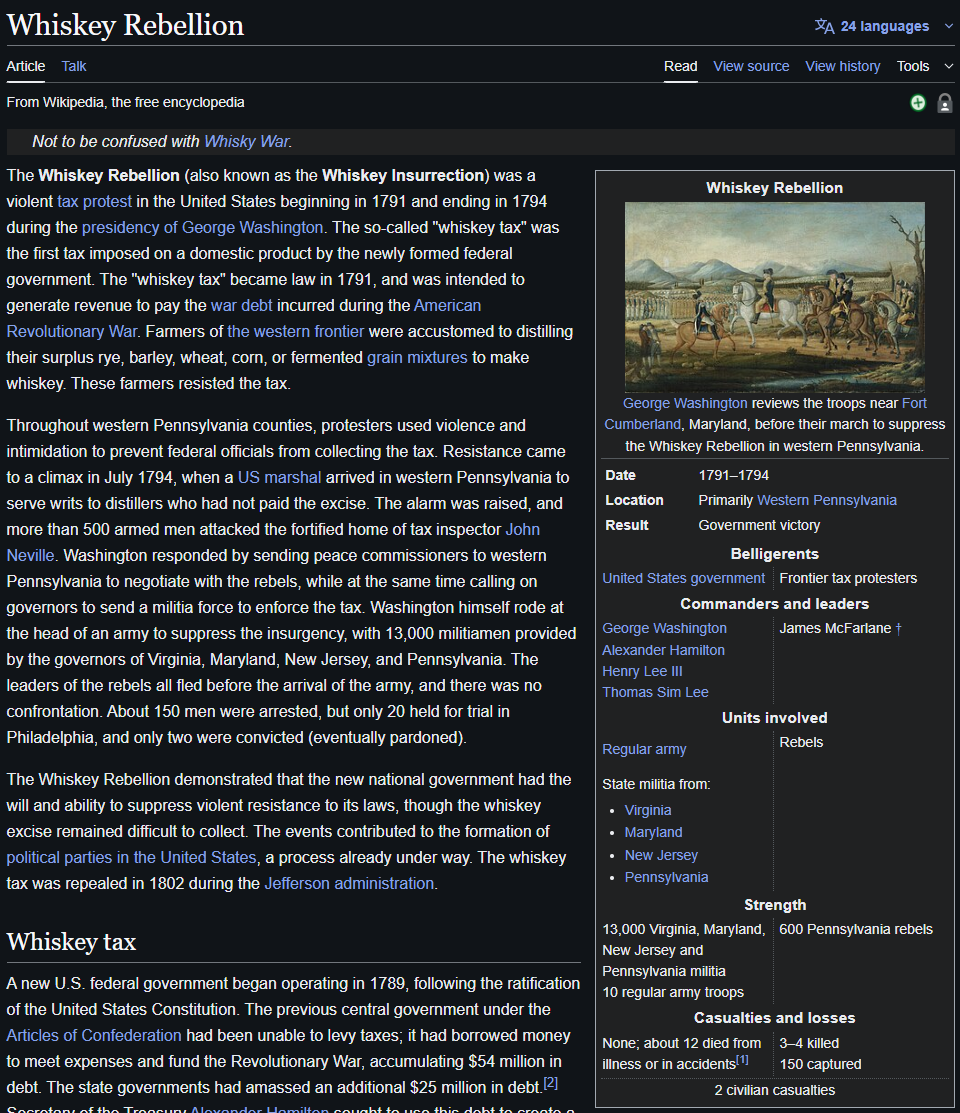The image size is (960, 1113).
Task: Follow the war debt link
Action: pyautogui.click(x=241, y=306)
